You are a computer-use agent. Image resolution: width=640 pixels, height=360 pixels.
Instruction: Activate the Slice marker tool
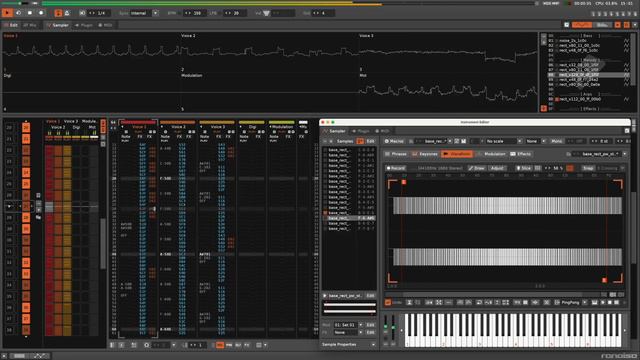pos(524,168)
